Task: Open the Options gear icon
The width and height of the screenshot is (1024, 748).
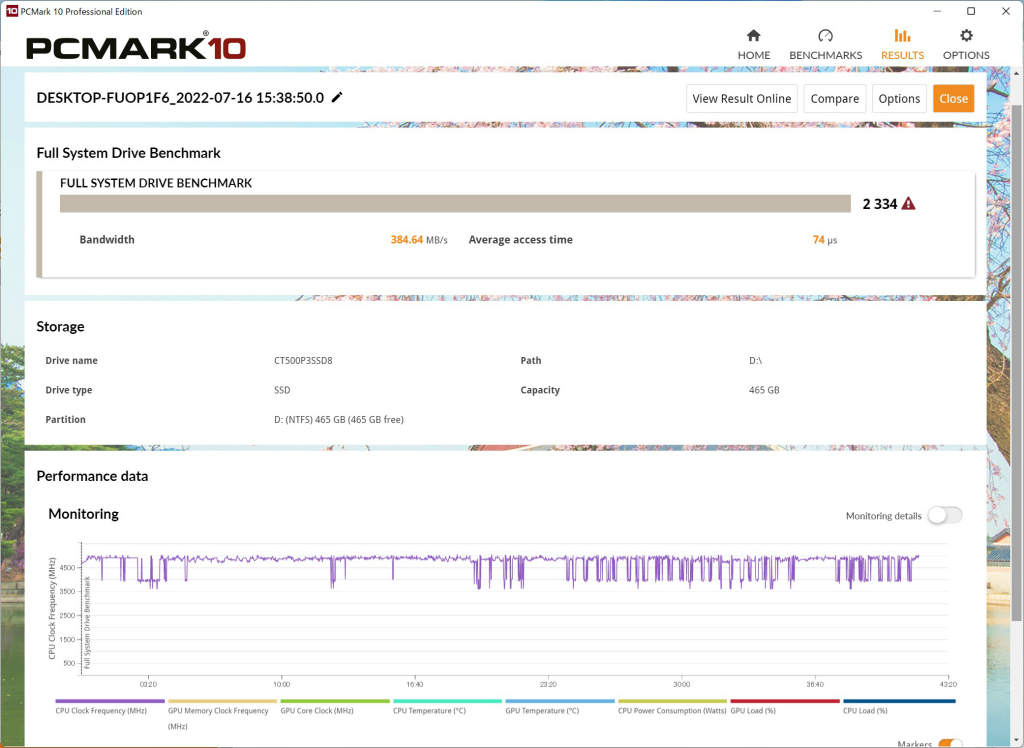Action: coord(966,35)
